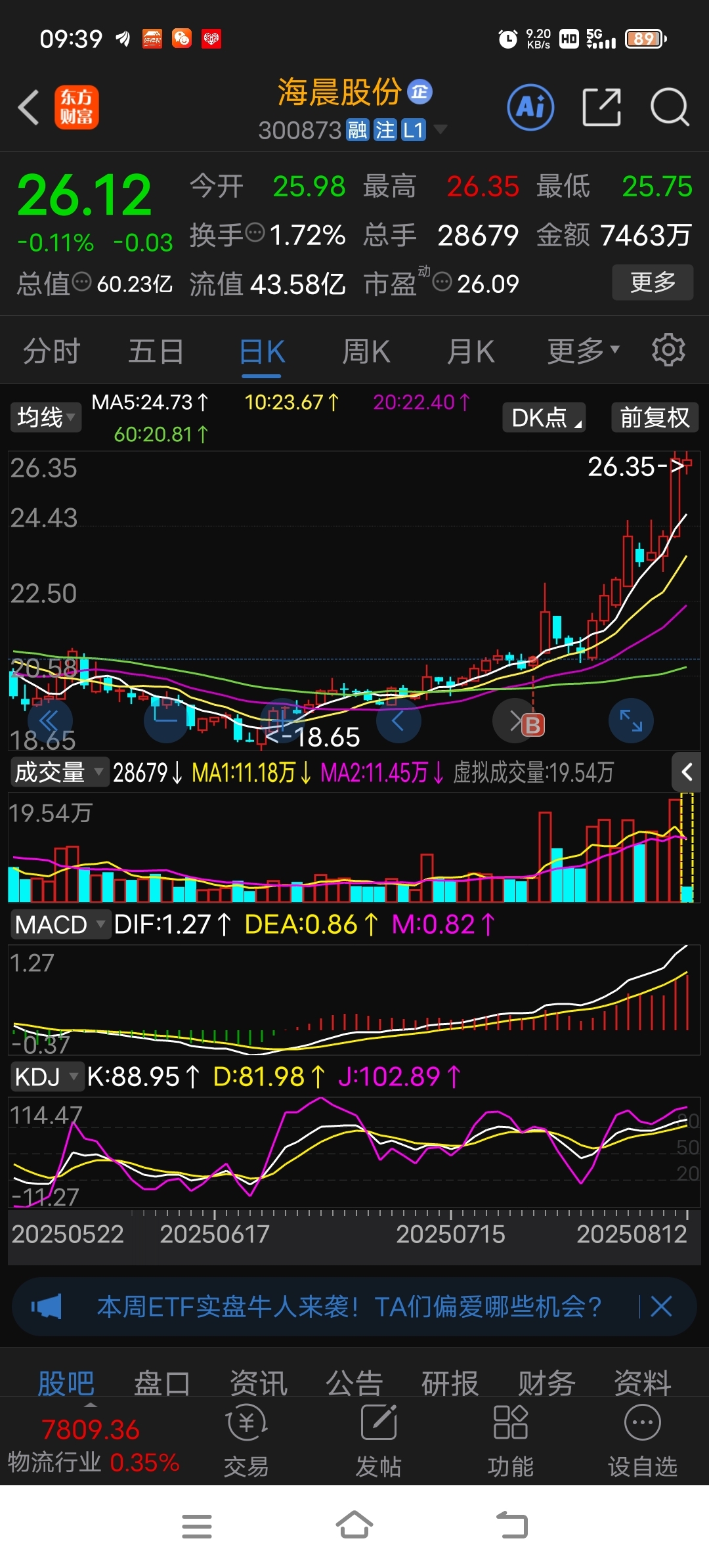709x1568 pixels.
Task: Tap the 融 margin badge
Action: coord(358,130)
